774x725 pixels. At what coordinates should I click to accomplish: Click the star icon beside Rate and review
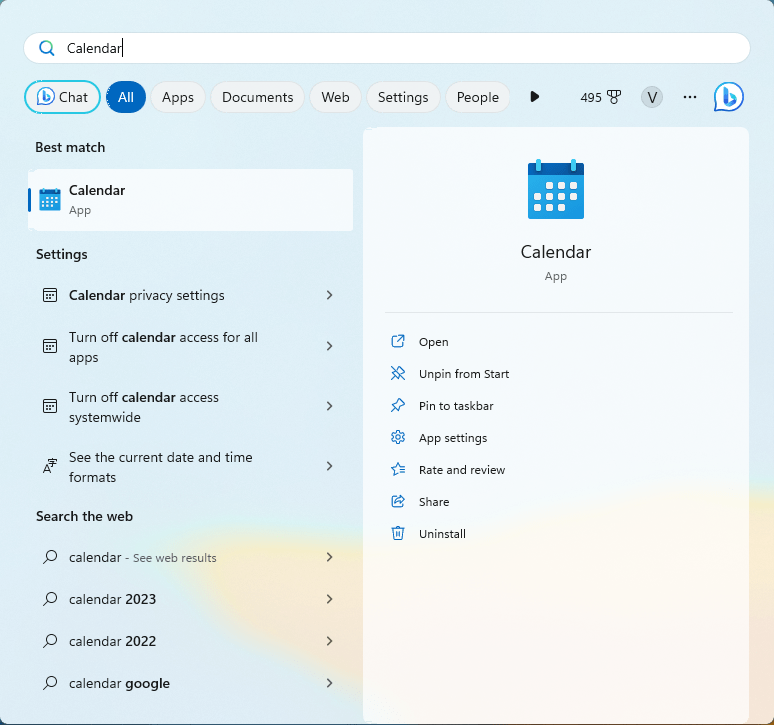pos(398,469)
